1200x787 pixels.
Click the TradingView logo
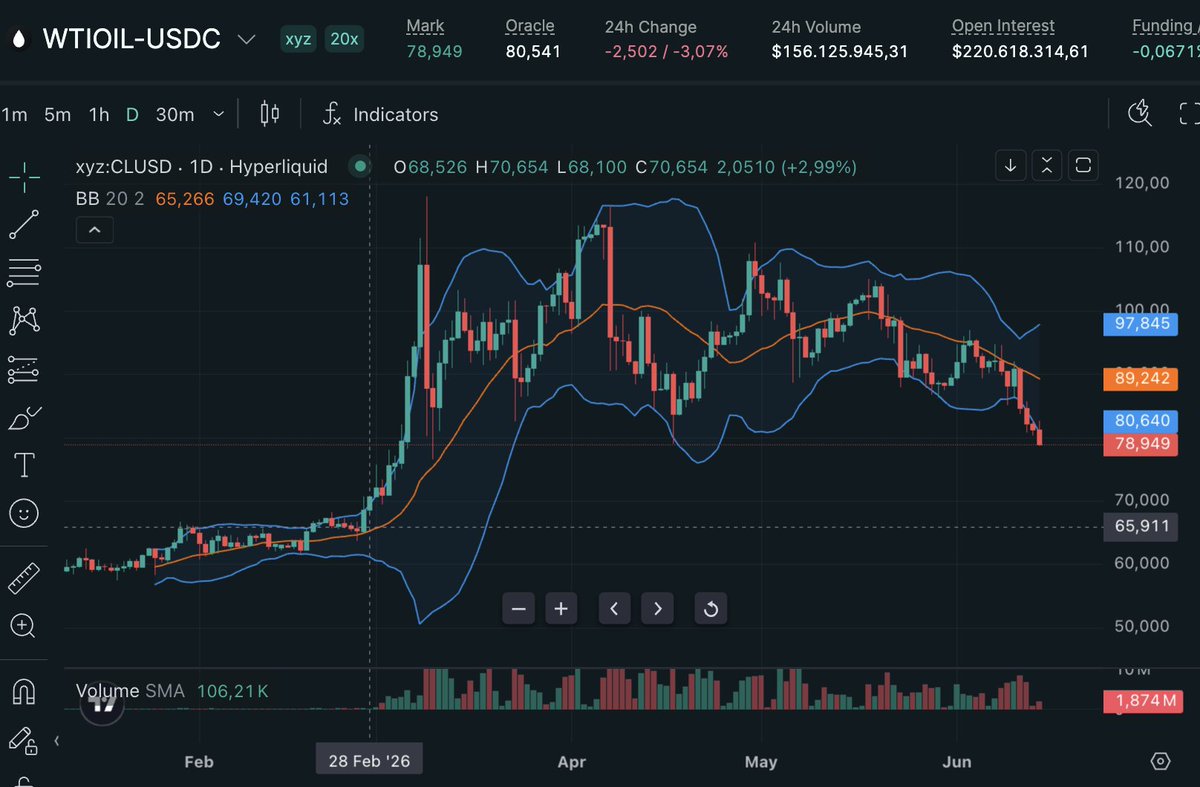click(x=104, y=703)
